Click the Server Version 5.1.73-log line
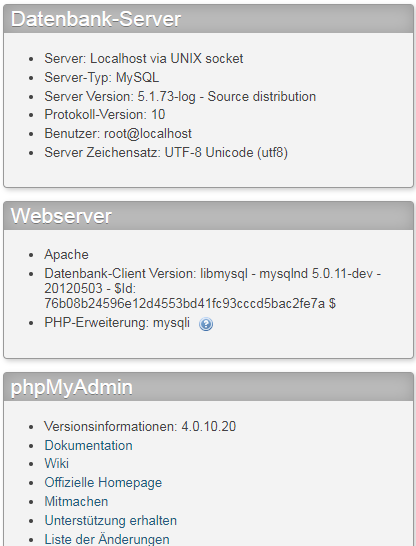 click(180, 96)
